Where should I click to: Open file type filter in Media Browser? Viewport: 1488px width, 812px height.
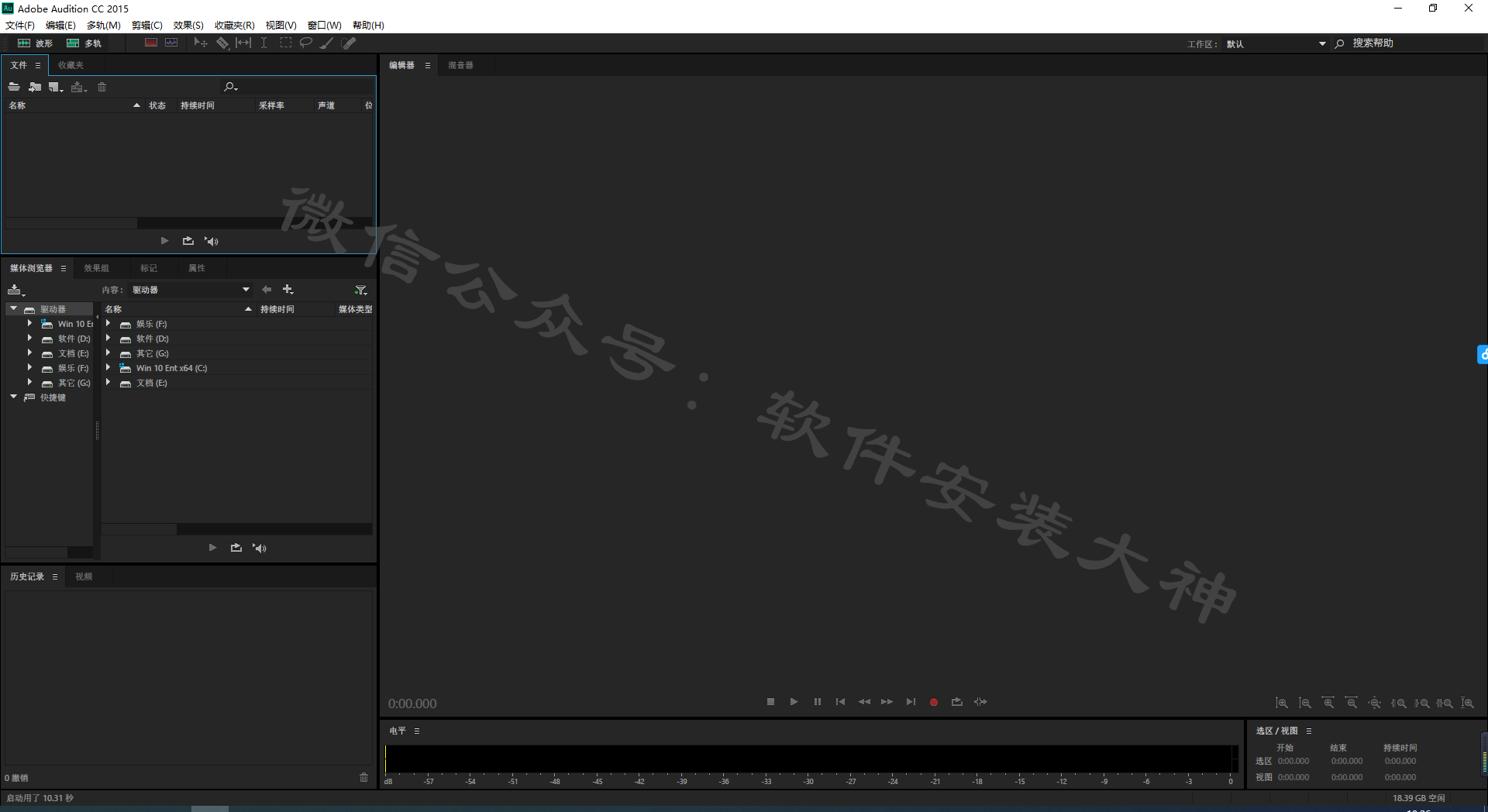pyautogui.click(x=360, y=290)
